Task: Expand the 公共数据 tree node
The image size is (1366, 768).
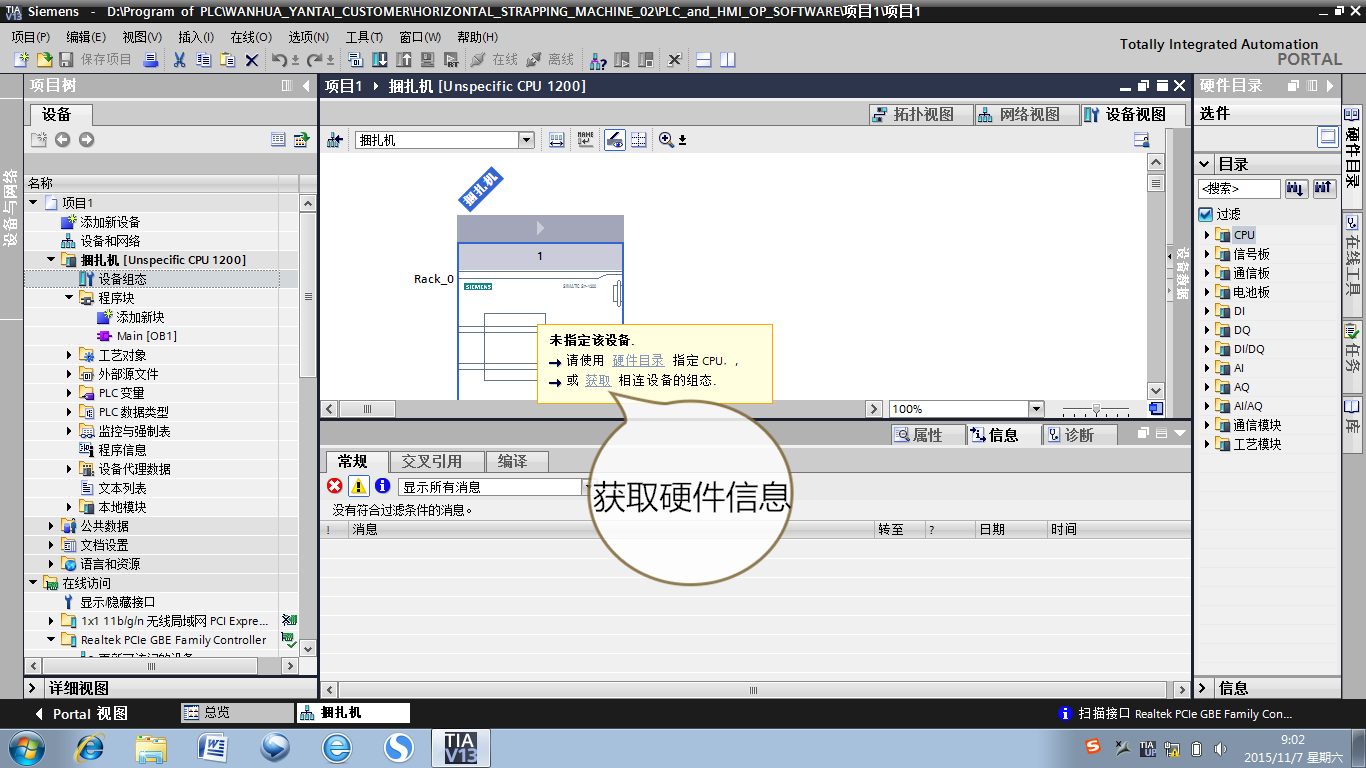Action: click(x=52, y=526)
